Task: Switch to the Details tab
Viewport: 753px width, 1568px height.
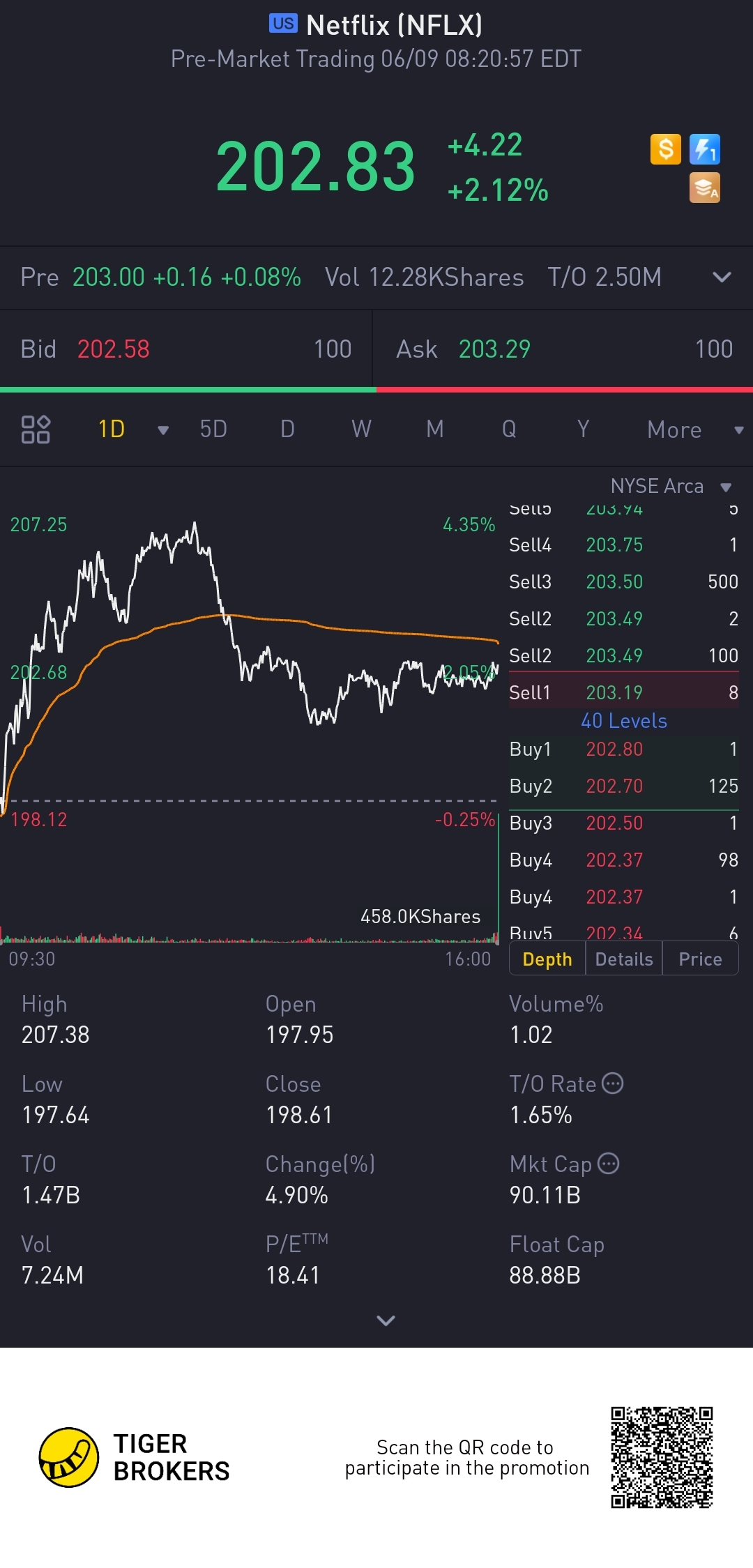Action: [x=624, y=959]
